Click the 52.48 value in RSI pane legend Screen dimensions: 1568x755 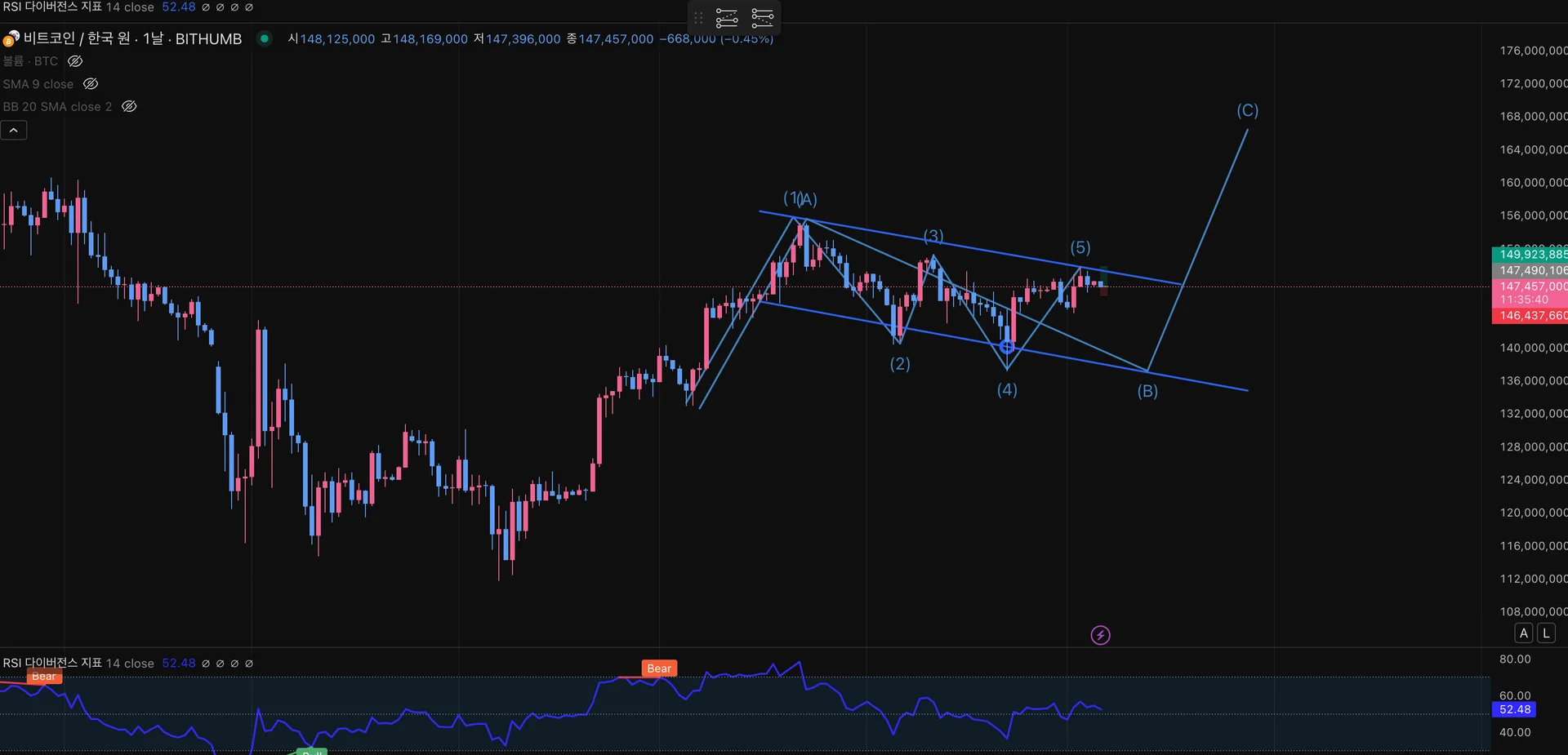pyautogui.click(x=179, y=663)
